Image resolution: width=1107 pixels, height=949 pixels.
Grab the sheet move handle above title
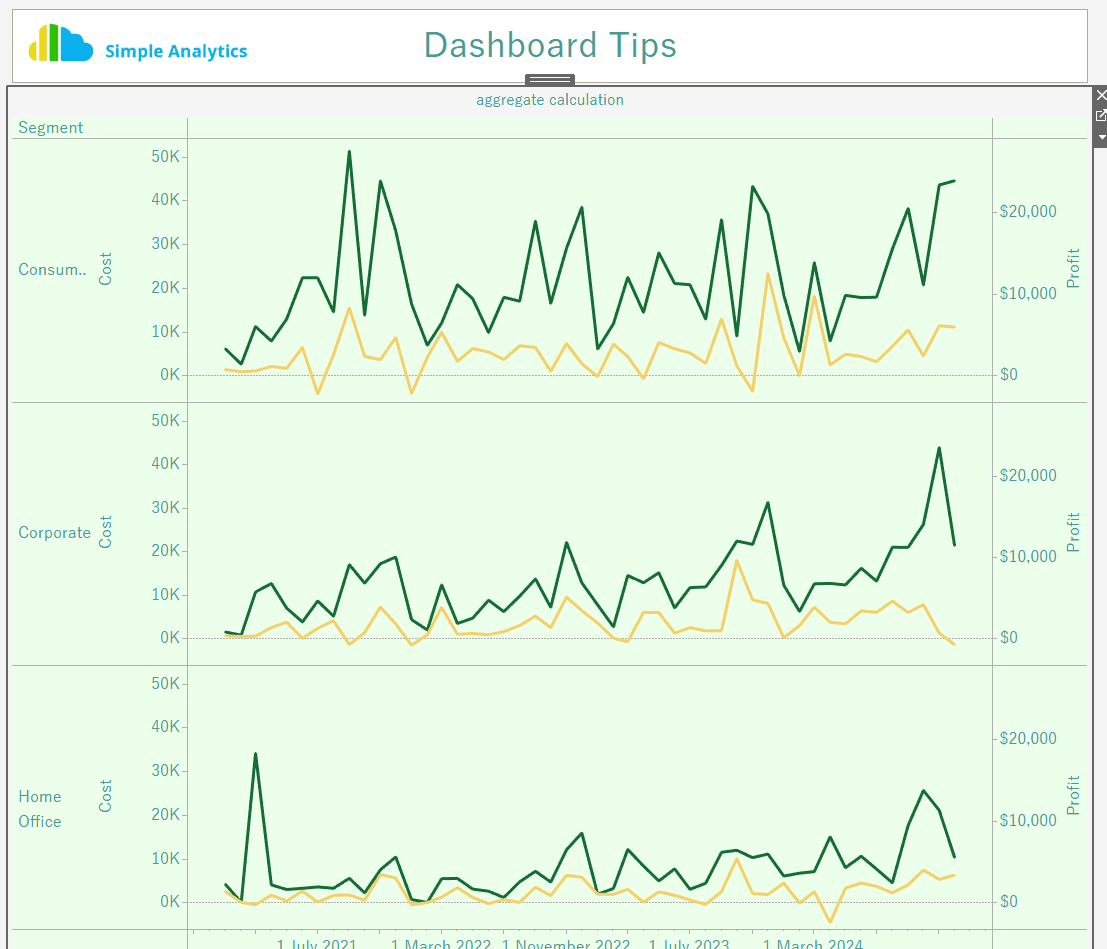coord(550,80)
